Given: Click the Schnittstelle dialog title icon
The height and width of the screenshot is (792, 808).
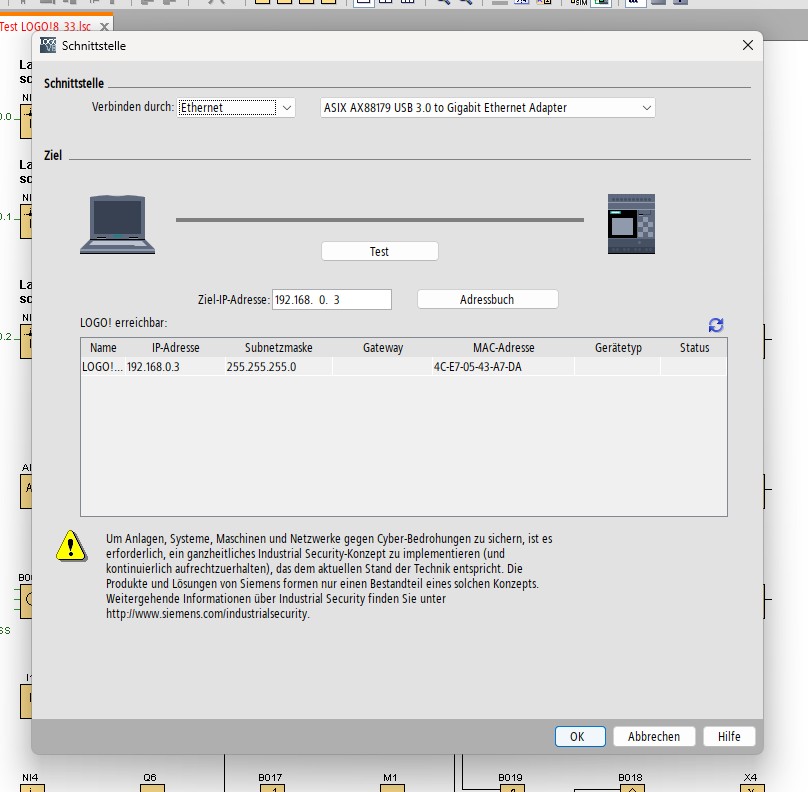Looking at the screenshot, I should [x=48, y=45].
